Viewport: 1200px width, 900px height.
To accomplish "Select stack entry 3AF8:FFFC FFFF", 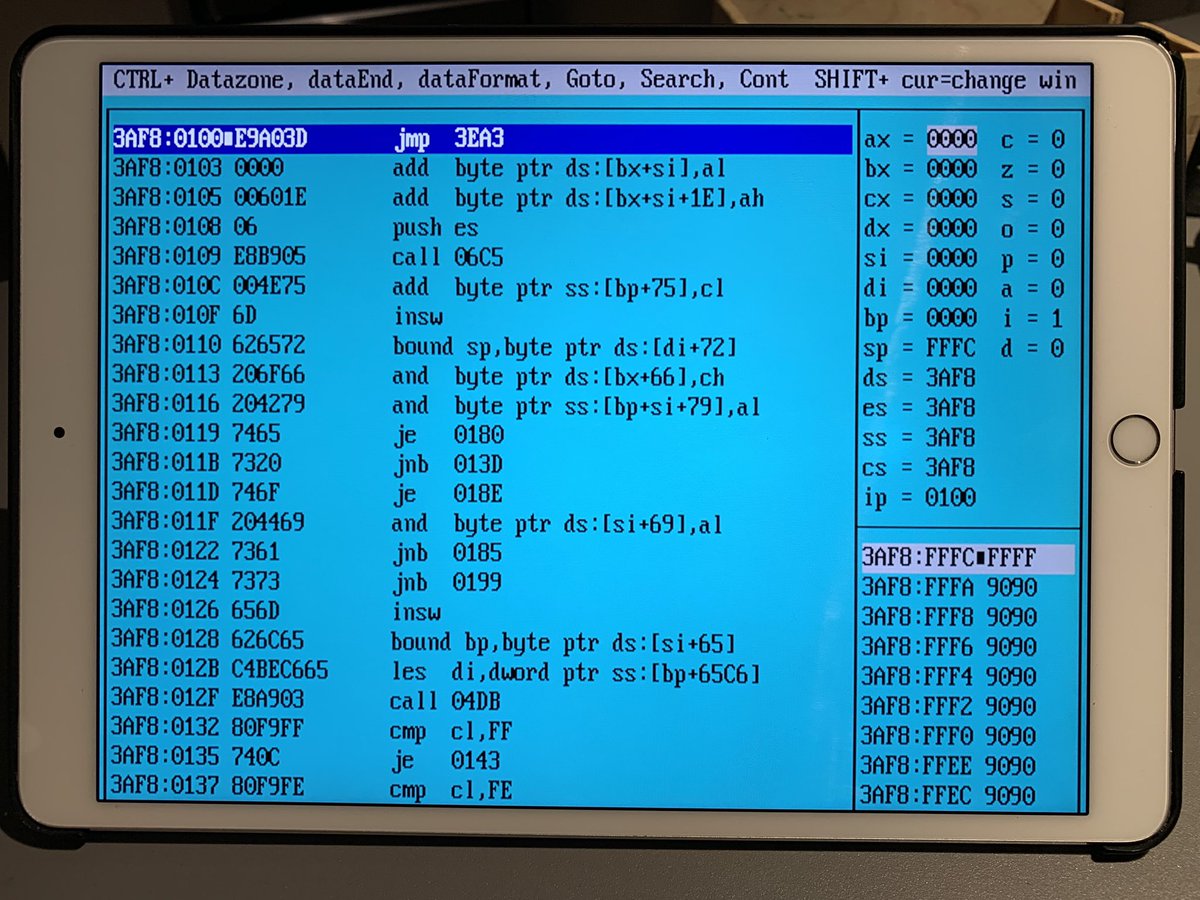I will click(x=967, y=558).
